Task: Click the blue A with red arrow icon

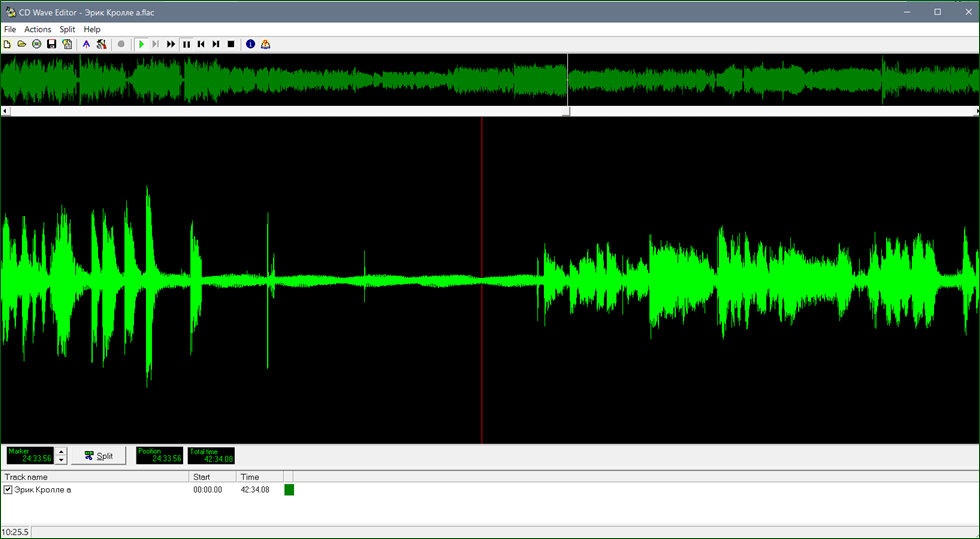Action: coord(86,44)
